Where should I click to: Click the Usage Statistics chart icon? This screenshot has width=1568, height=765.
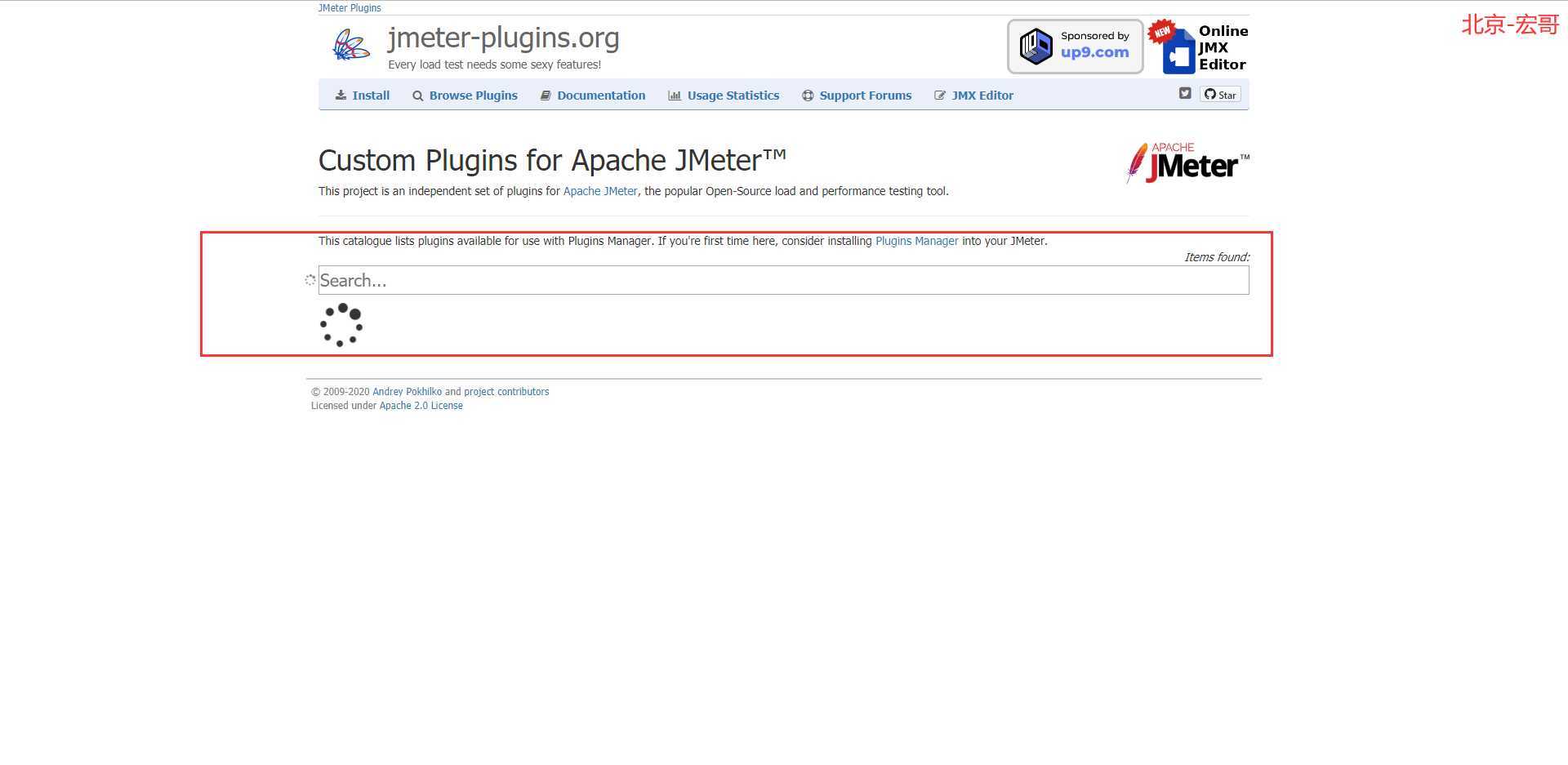(x=675, y=96)
